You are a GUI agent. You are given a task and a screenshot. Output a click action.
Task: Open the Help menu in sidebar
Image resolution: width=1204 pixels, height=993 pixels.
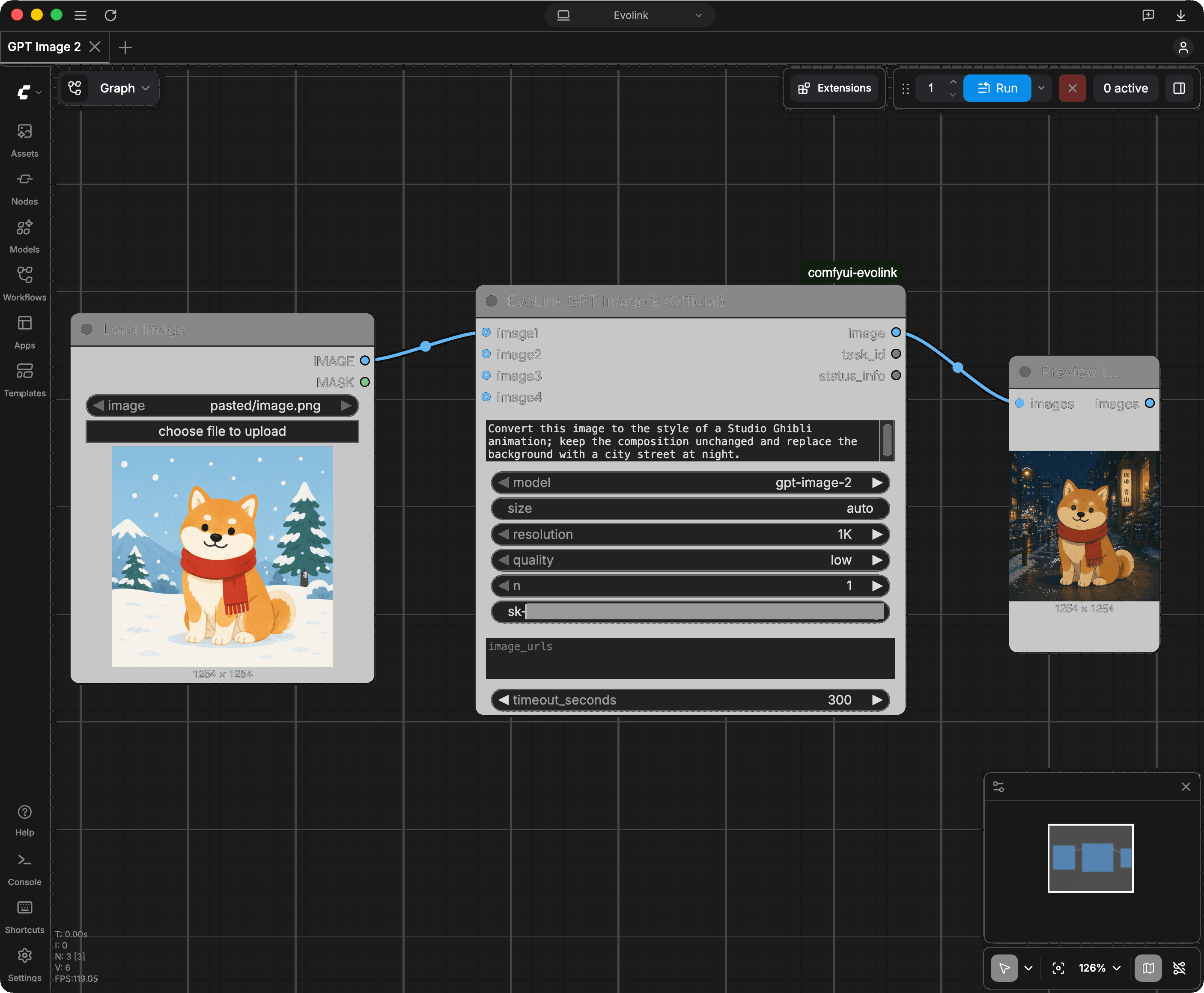pos(24,820)
